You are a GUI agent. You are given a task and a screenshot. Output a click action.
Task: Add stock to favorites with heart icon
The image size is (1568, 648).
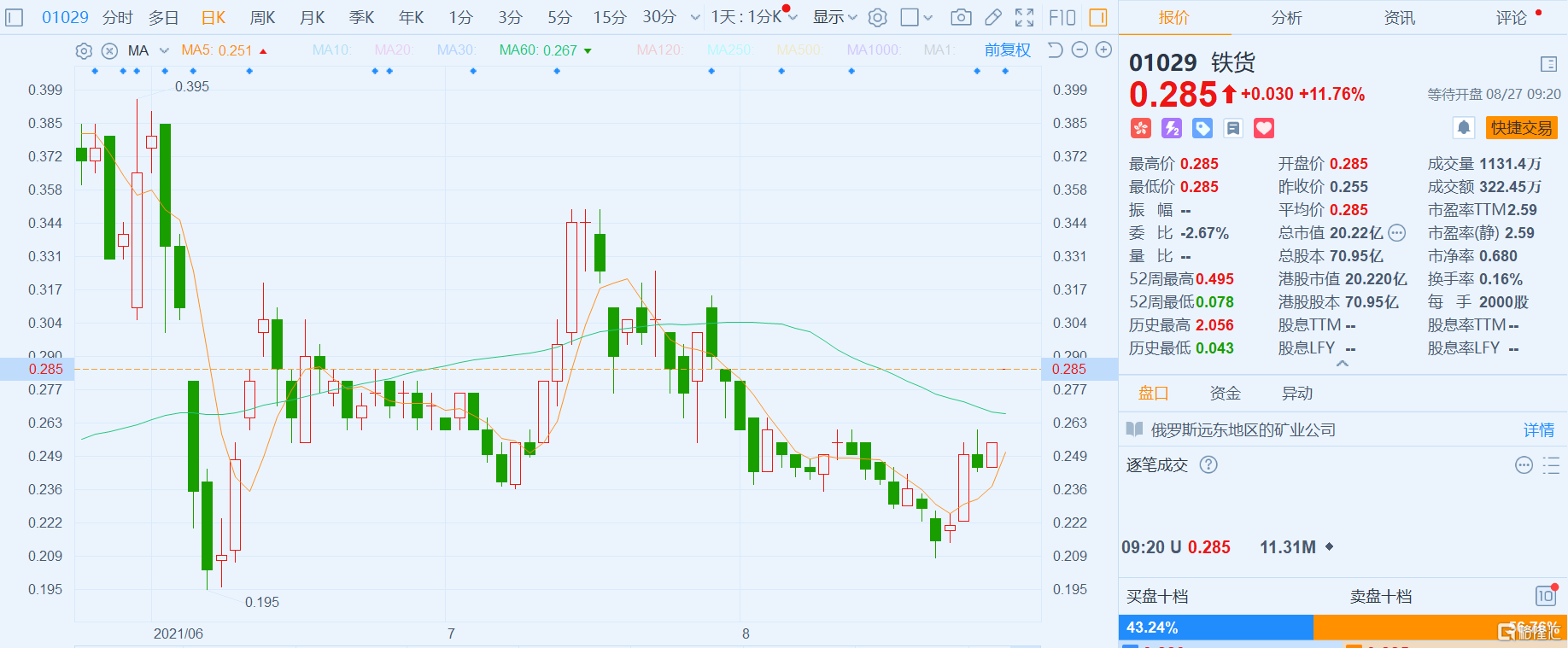1264,128
